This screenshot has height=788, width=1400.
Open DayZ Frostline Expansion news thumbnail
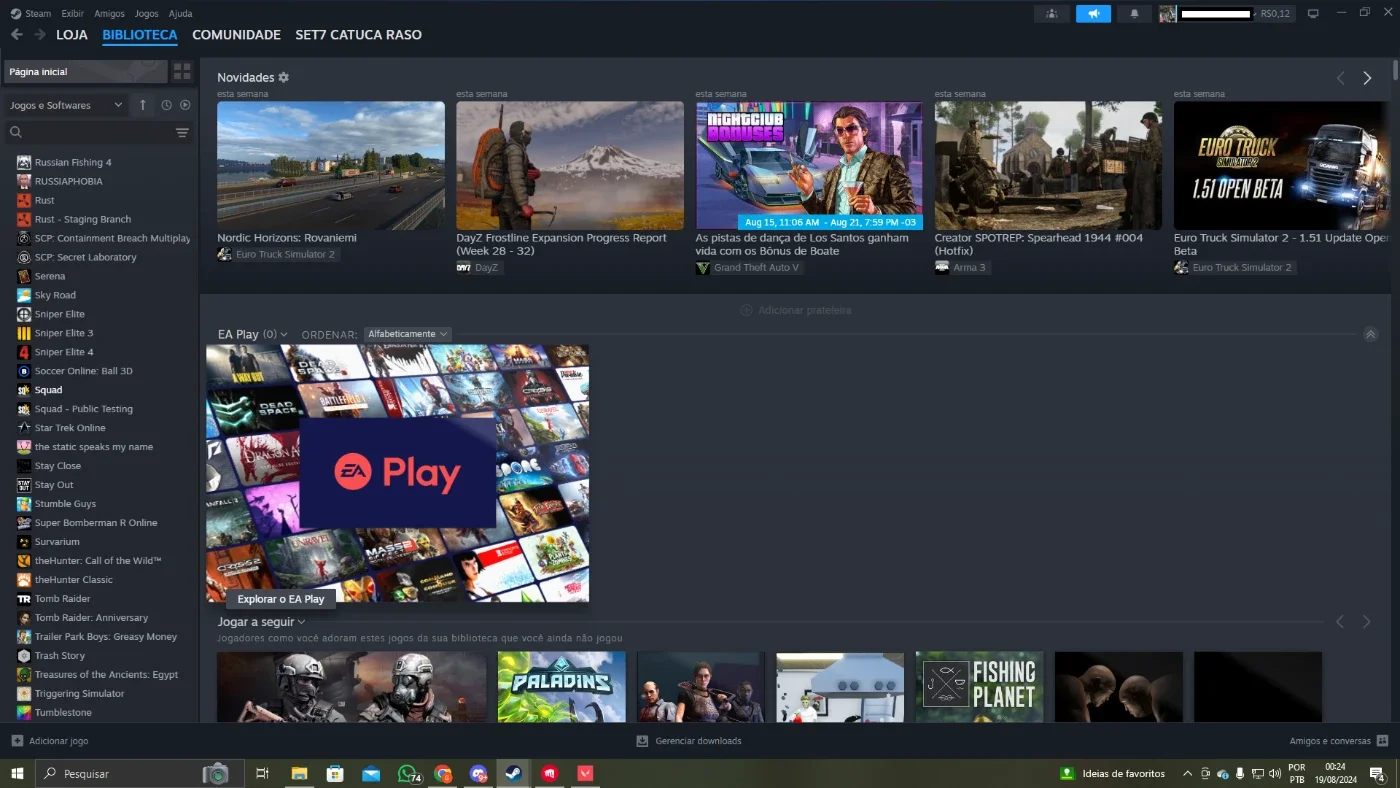[x=570, y=165]
